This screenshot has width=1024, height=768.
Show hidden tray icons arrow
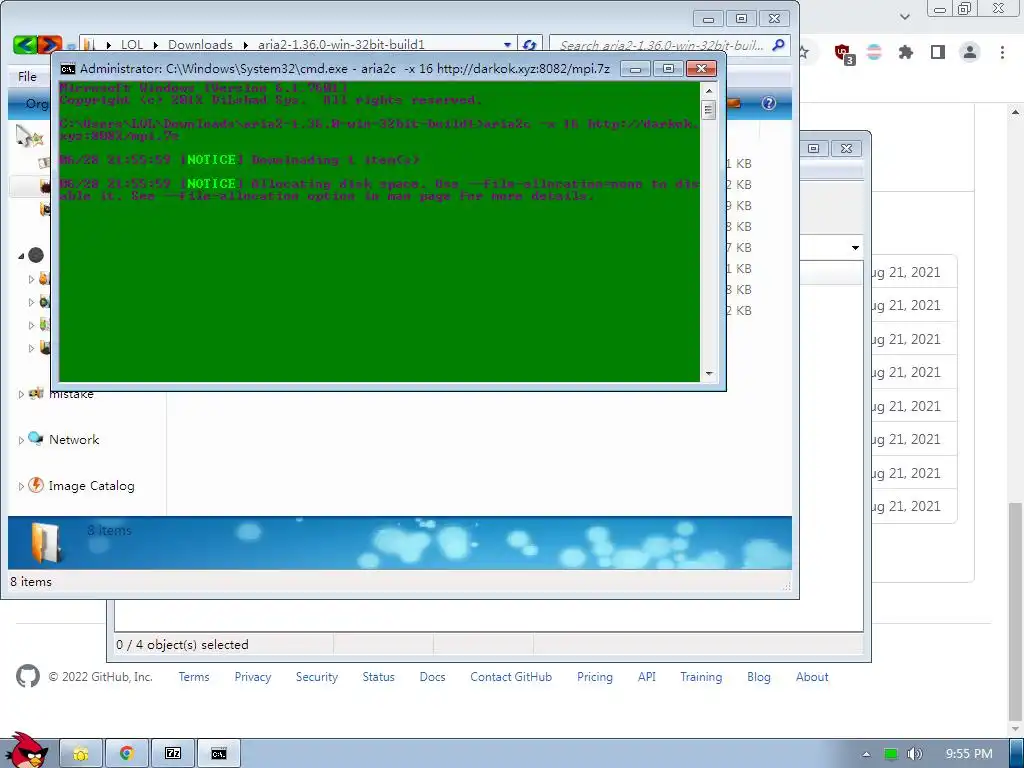click(x=867, y=754)
